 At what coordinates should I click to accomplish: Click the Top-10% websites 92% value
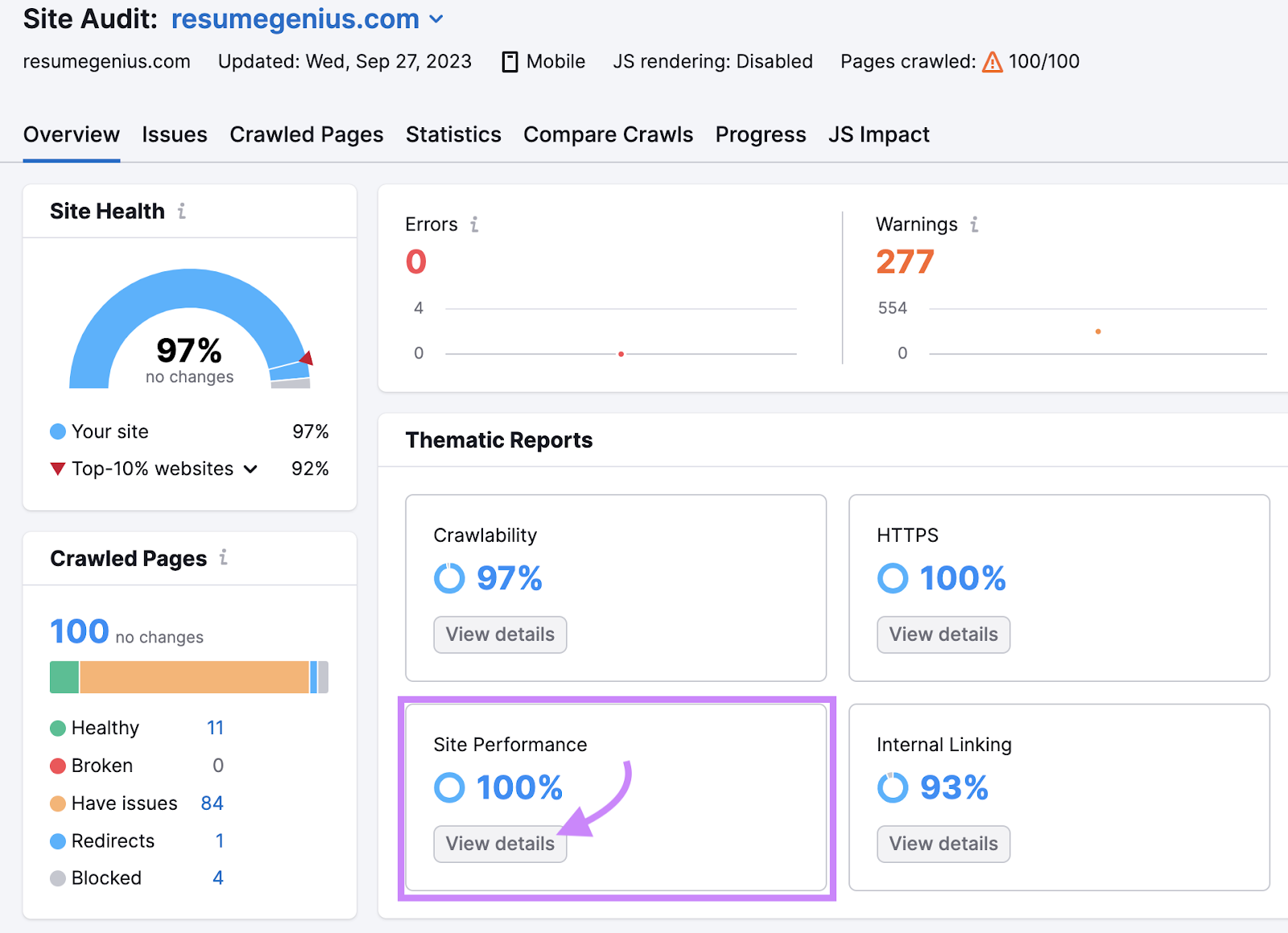[x=310, y=469]
